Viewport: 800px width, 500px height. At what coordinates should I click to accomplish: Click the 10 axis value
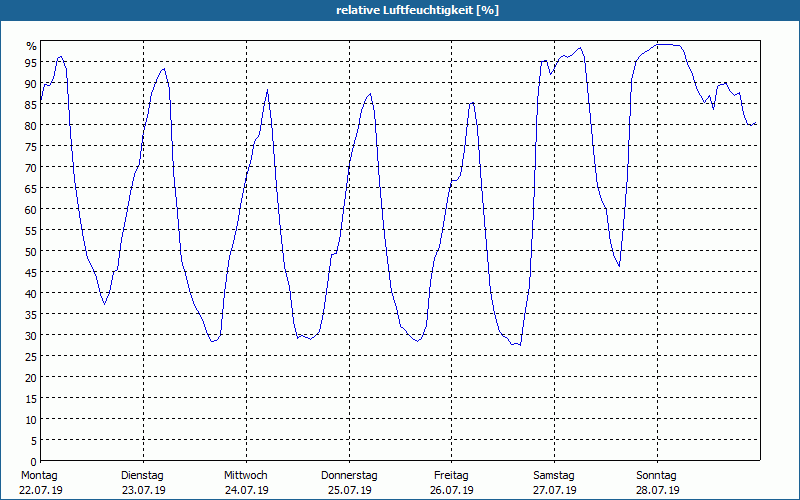click(x=31, y=420)
